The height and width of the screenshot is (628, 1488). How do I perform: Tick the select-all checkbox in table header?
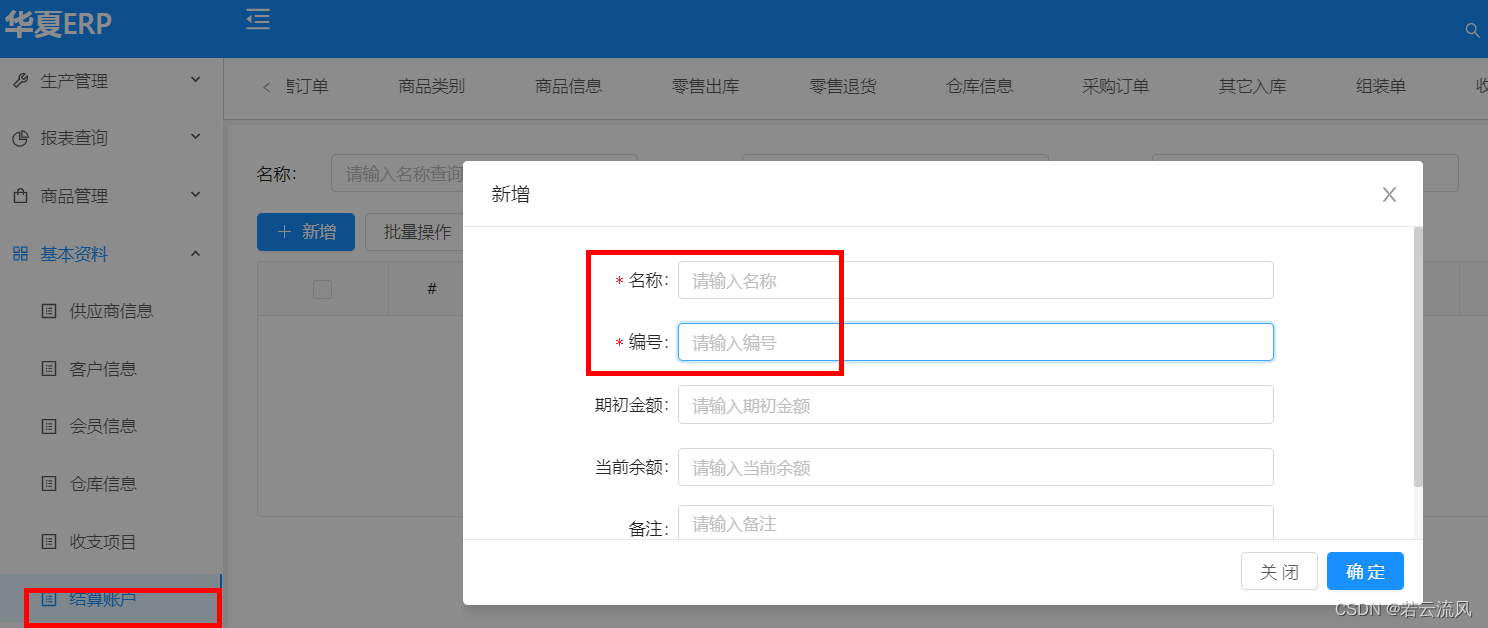pos(322,289)
